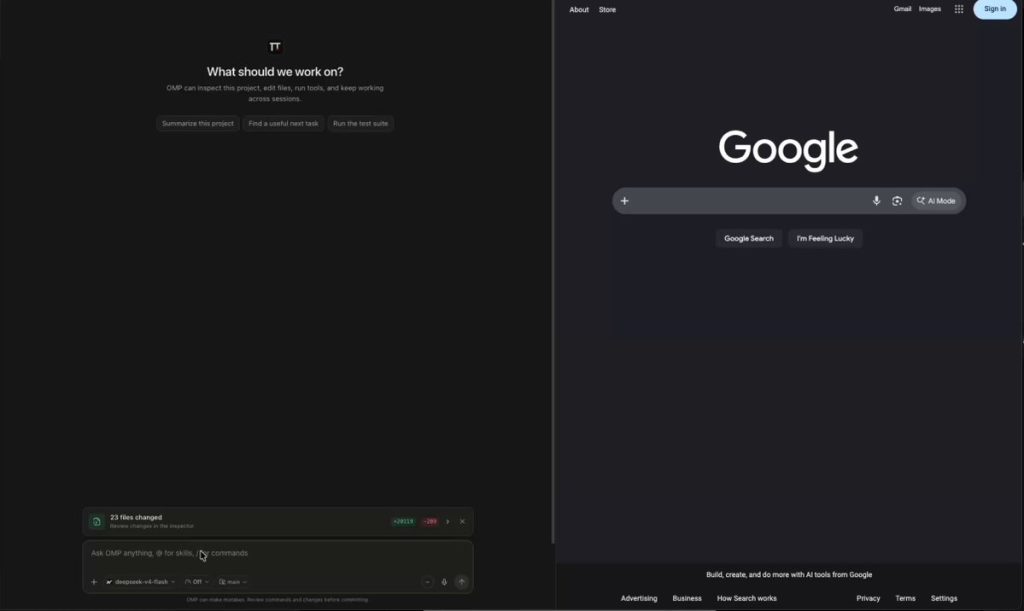Open the Advertising footer link
This screenshot has height=611, width=1024.
coord(639,598)
